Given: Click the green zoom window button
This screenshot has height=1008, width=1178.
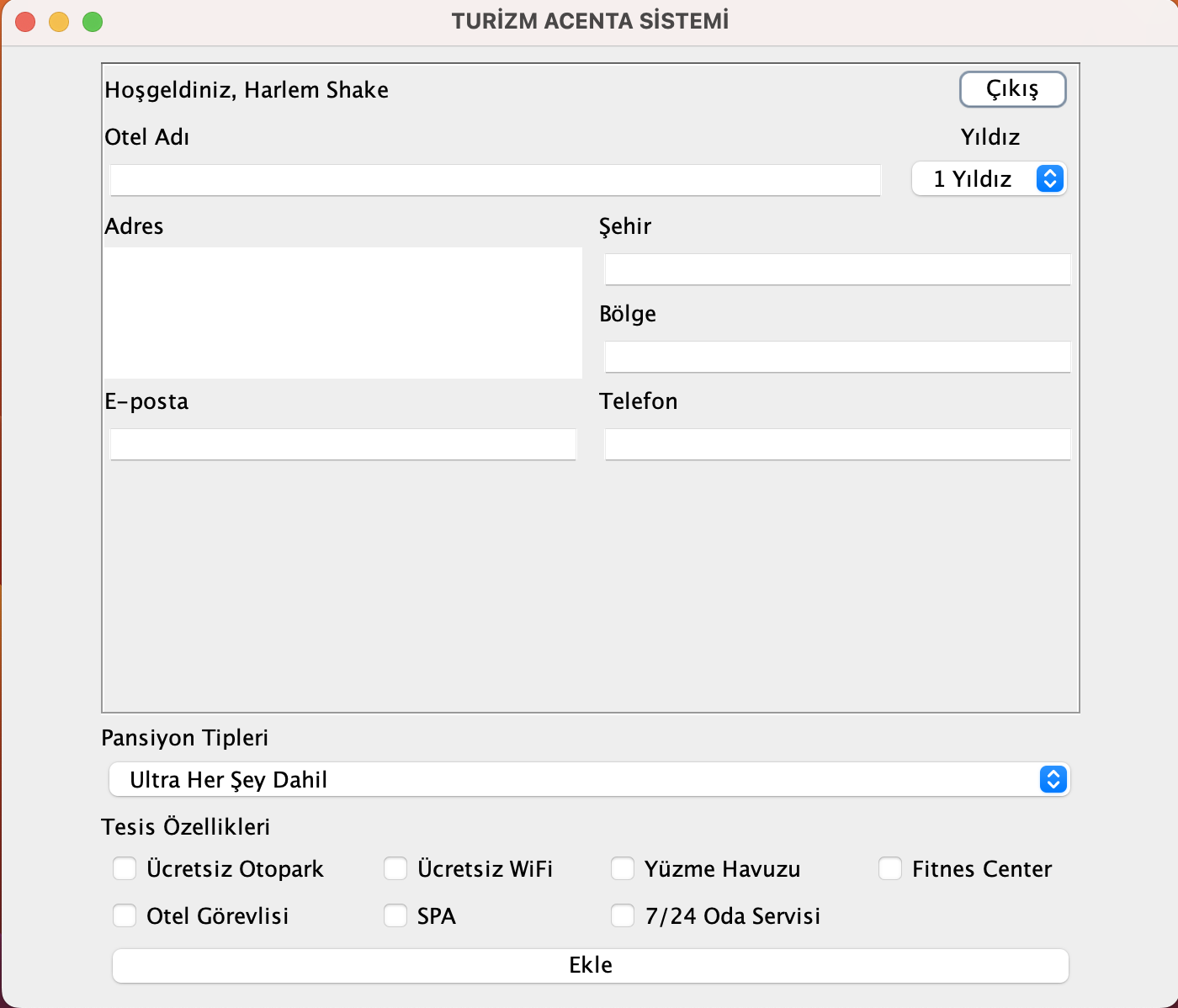Looking at the screenshot, I should [93, 22].
